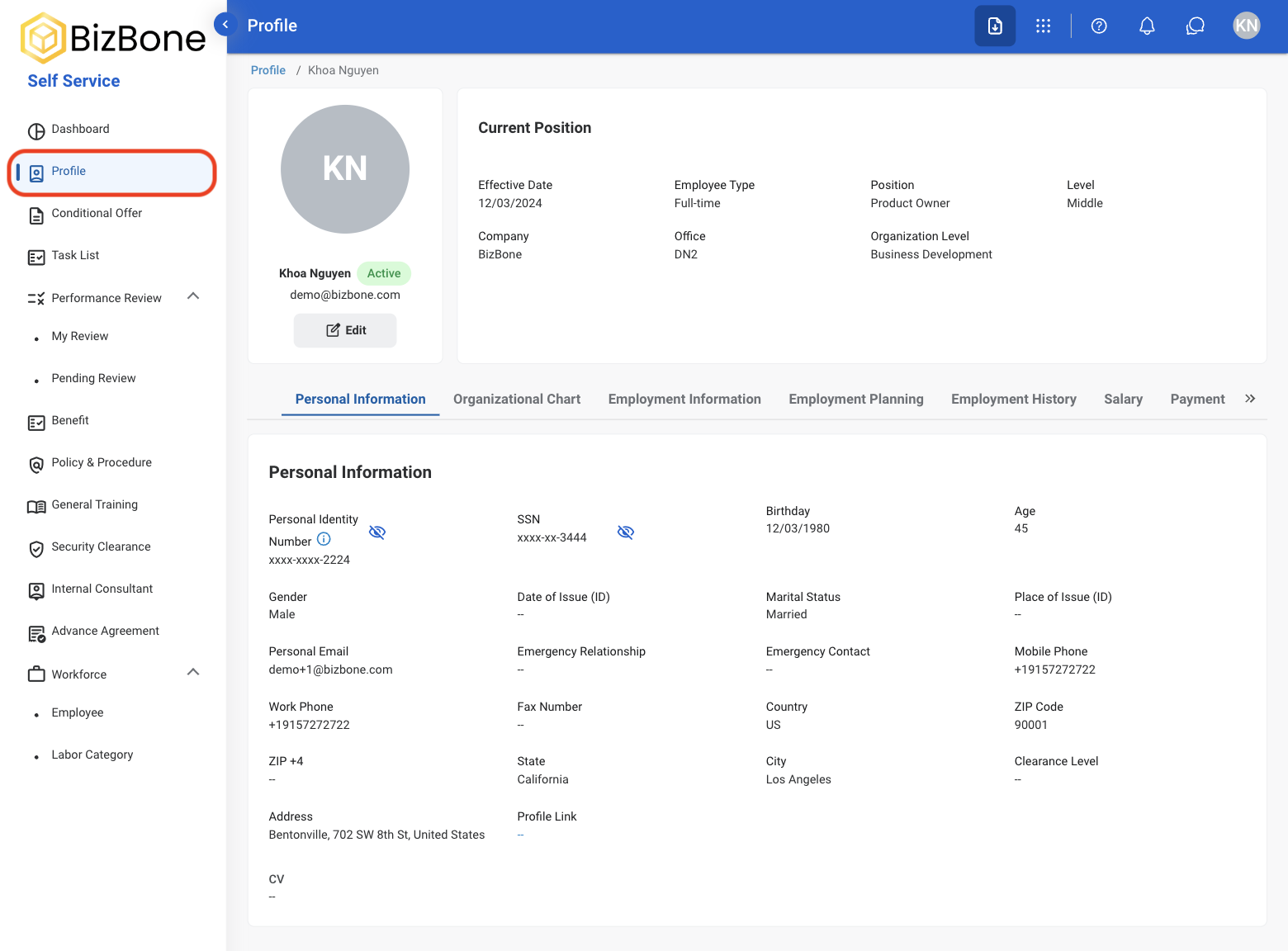
Task: Click the Dashboard sidebar icon
Action: [36, 130]
